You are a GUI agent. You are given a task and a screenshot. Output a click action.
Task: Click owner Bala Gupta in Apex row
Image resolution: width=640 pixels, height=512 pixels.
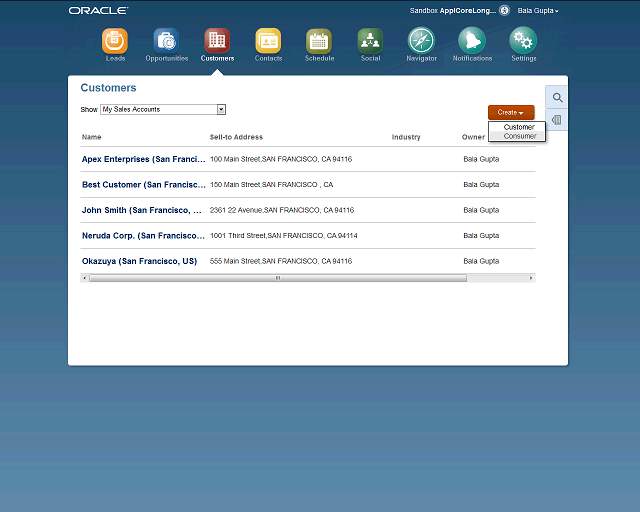(x=481, y=159)
